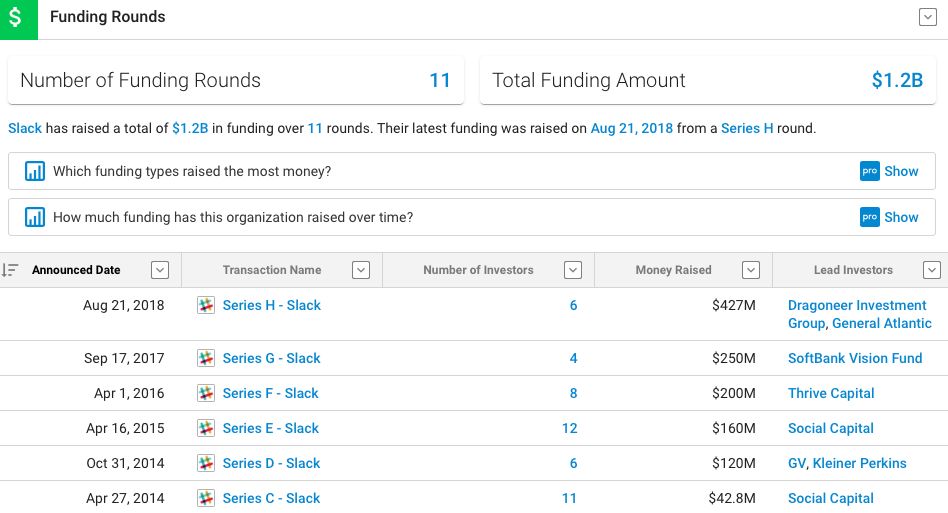The image size is (948, 513).
Task: Show which funding types raised most money
Action: 889,171
